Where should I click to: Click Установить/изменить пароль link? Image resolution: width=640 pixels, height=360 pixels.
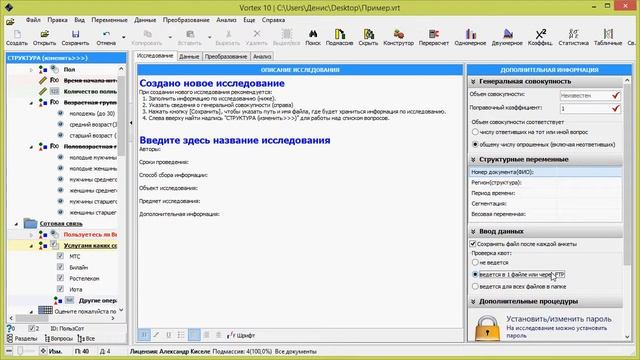pyautogui.click(x=559, y=319)
